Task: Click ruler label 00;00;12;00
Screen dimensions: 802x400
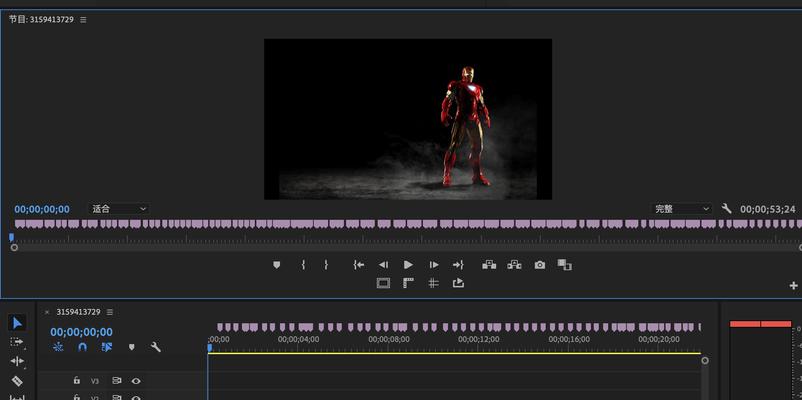Action: [x=479, y=339]
